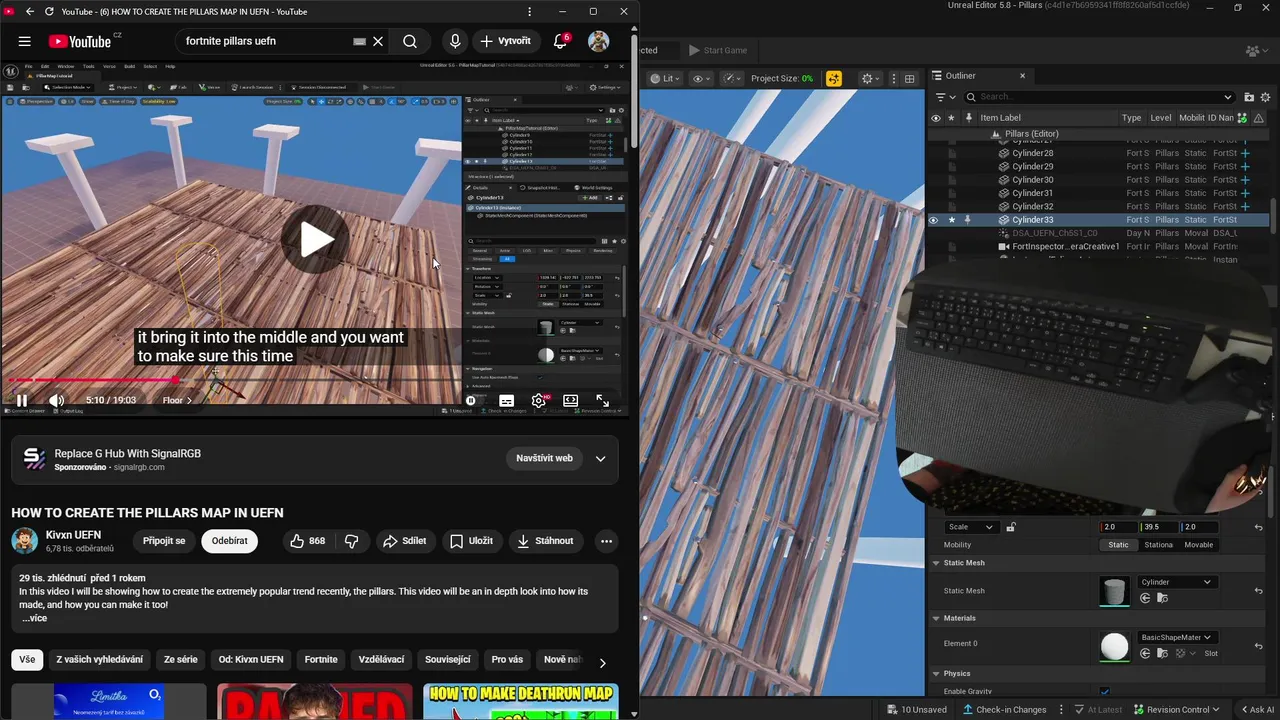Image resolution: width=1280 pixels, height=720 pixels.
Task: Seek on the red video progress bar
Action: point(230,380)
